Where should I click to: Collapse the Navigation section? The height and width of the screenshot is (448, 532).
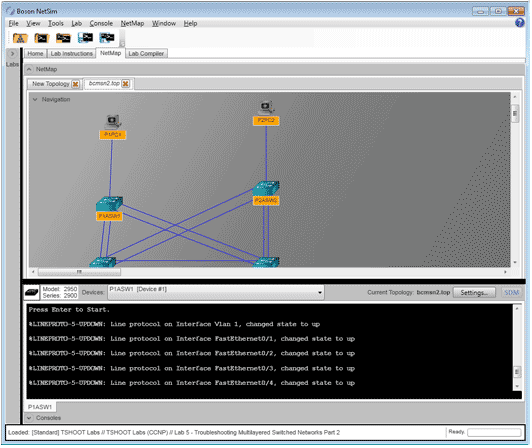click(x=35, y=99)
